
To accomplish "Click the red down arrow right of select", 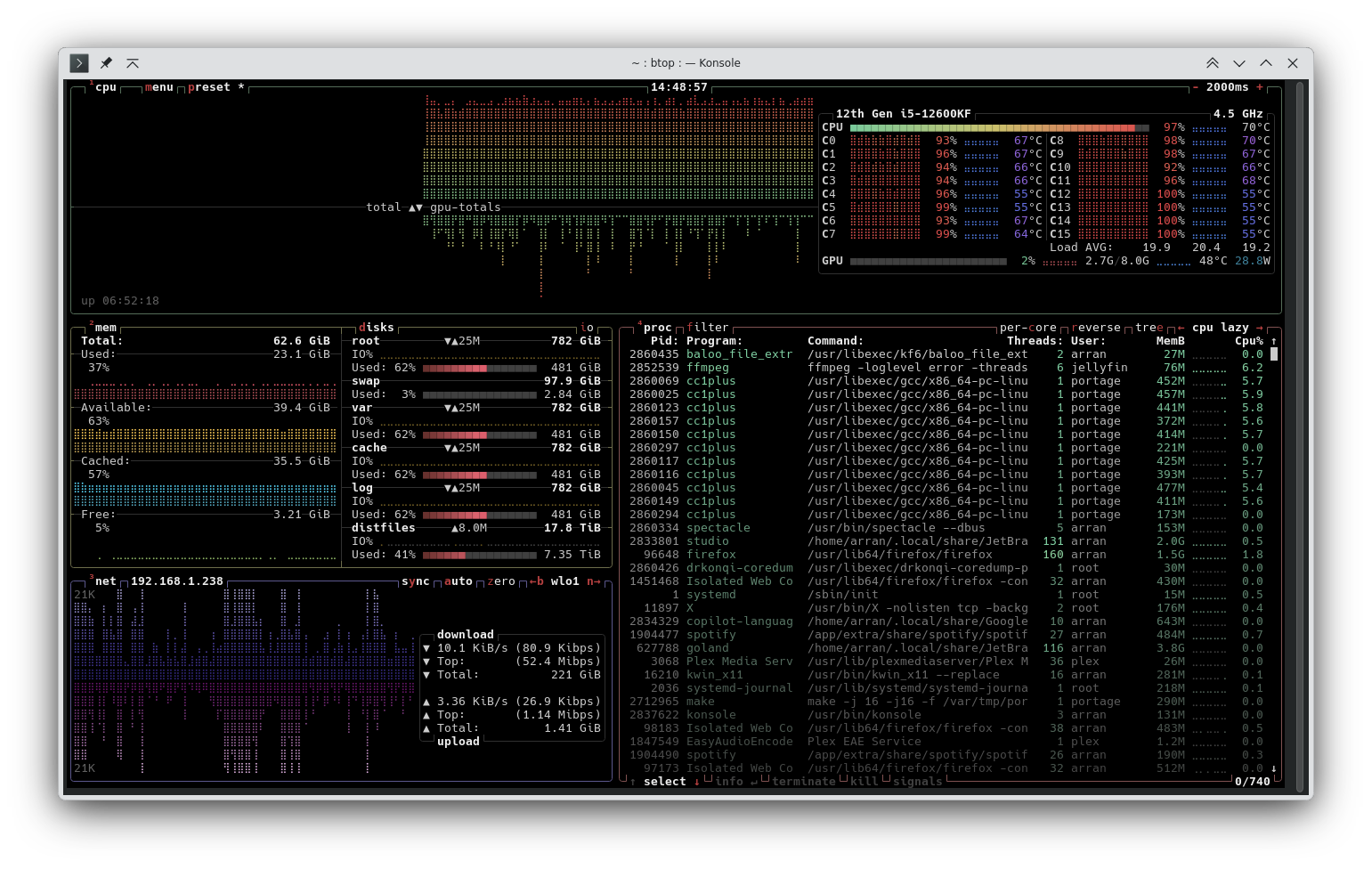I will pyautogui.click(x=697, y=782).
